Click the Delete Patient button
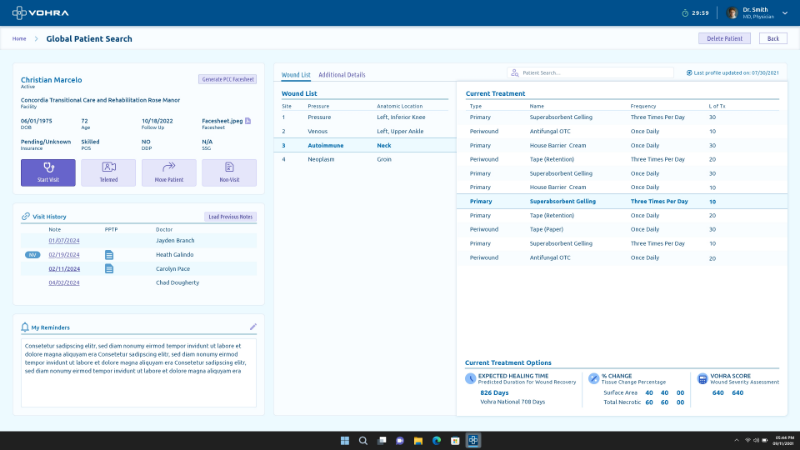The width and height of the screenshot is (800, 450). pyautogui.click(x=724, y=38)
